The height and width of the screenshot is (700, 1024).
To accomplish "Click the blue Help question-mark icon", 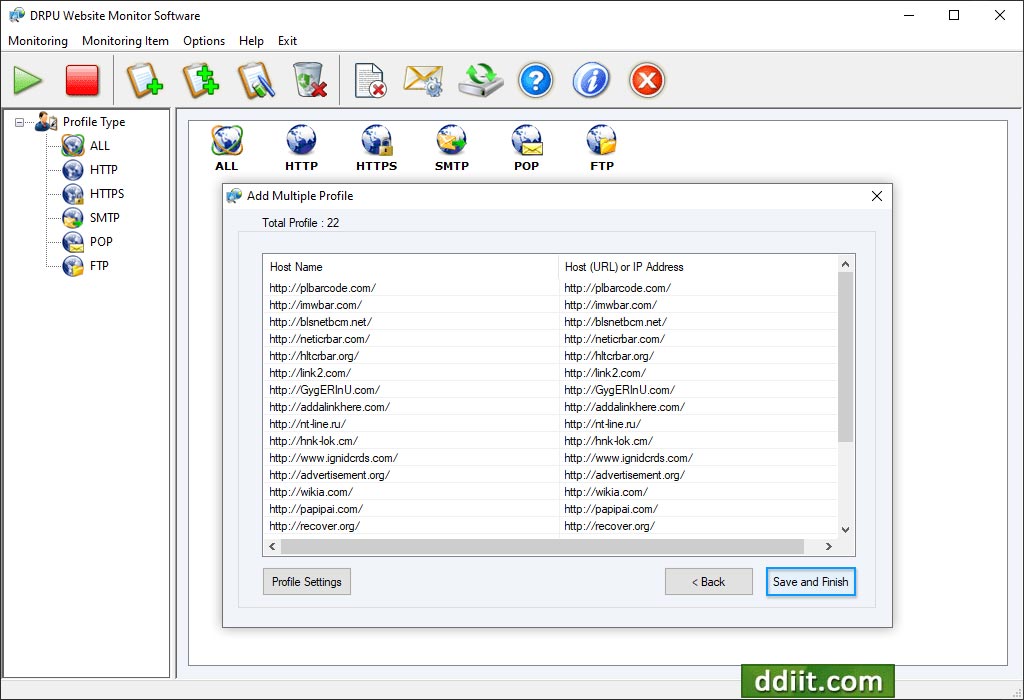I will click(x=536, y=80).
